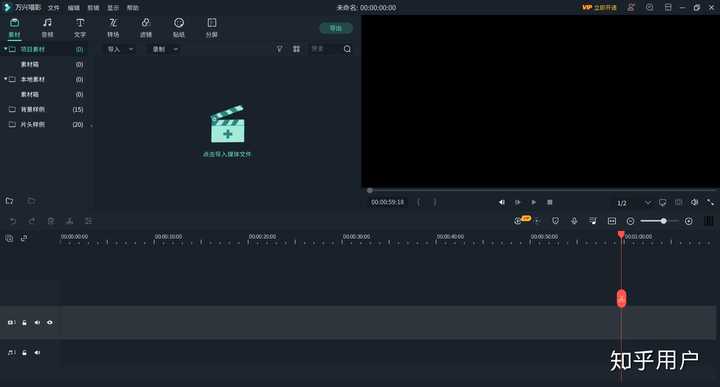Open the audio mixer icon
This screenshot has height=387, width=720.
593,221
